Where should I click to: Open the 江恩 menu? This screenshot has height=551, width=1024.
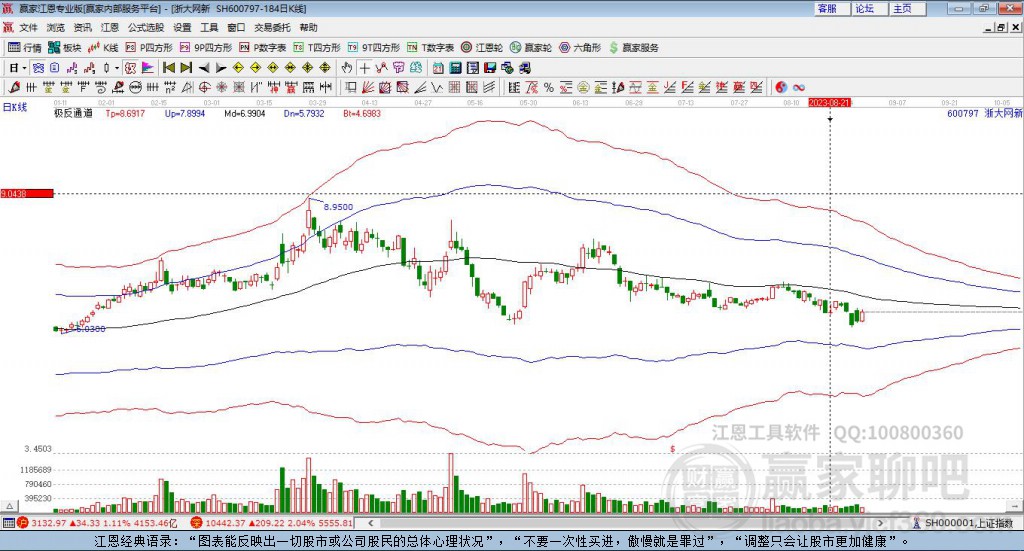pyautogui.click(x=109, y=27)
